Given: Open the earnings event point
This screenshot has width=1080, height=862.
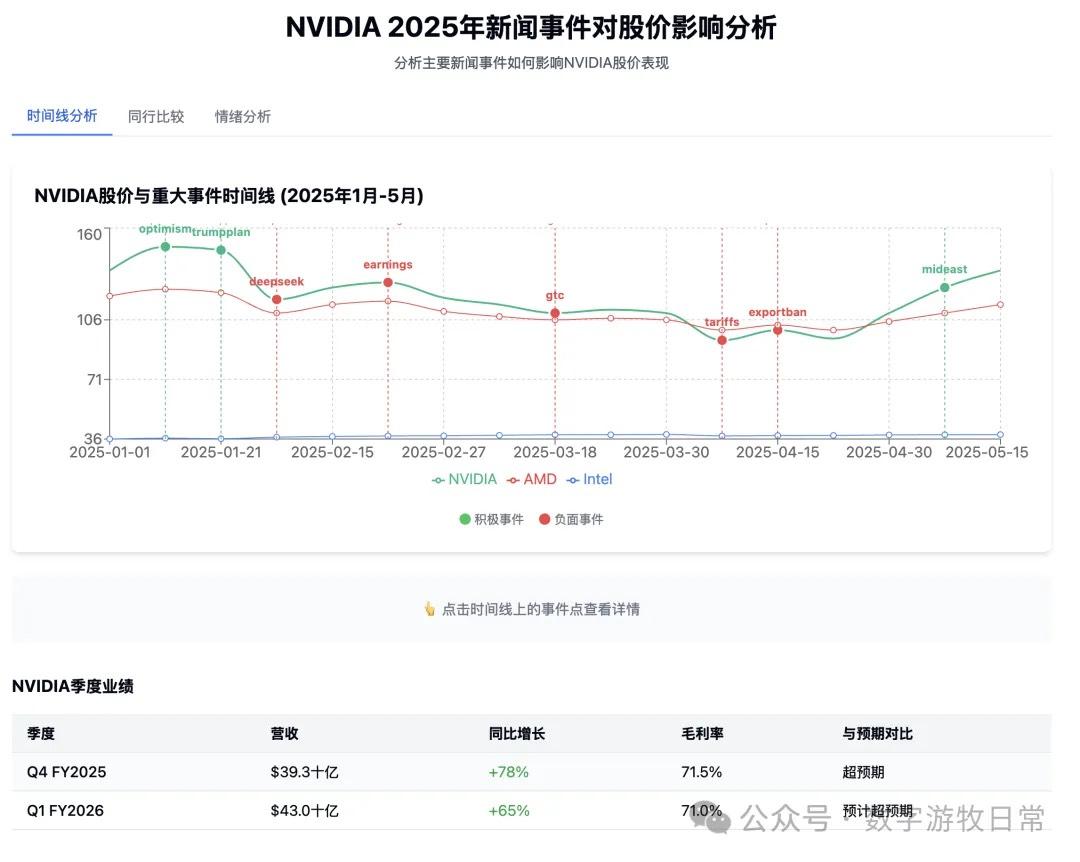Looking at the screenshot, I should tap(388, 282).
